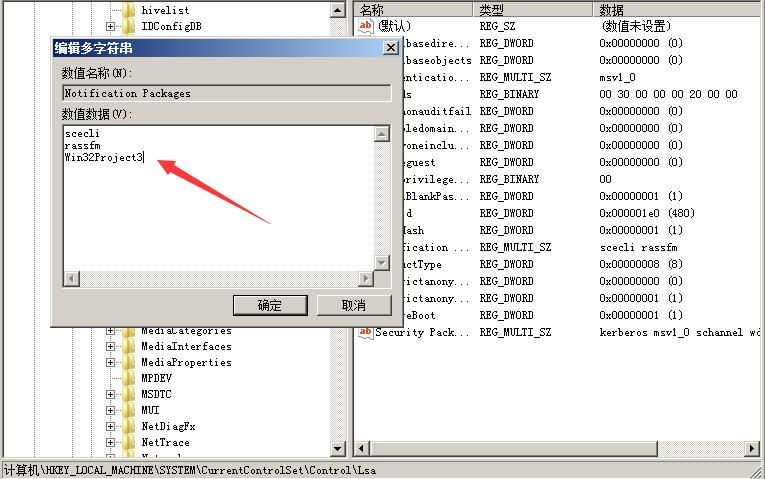Screen dimensions: 765x479
Task: Select the MediaInterfaces folder icon
Action: pos(129,347)
